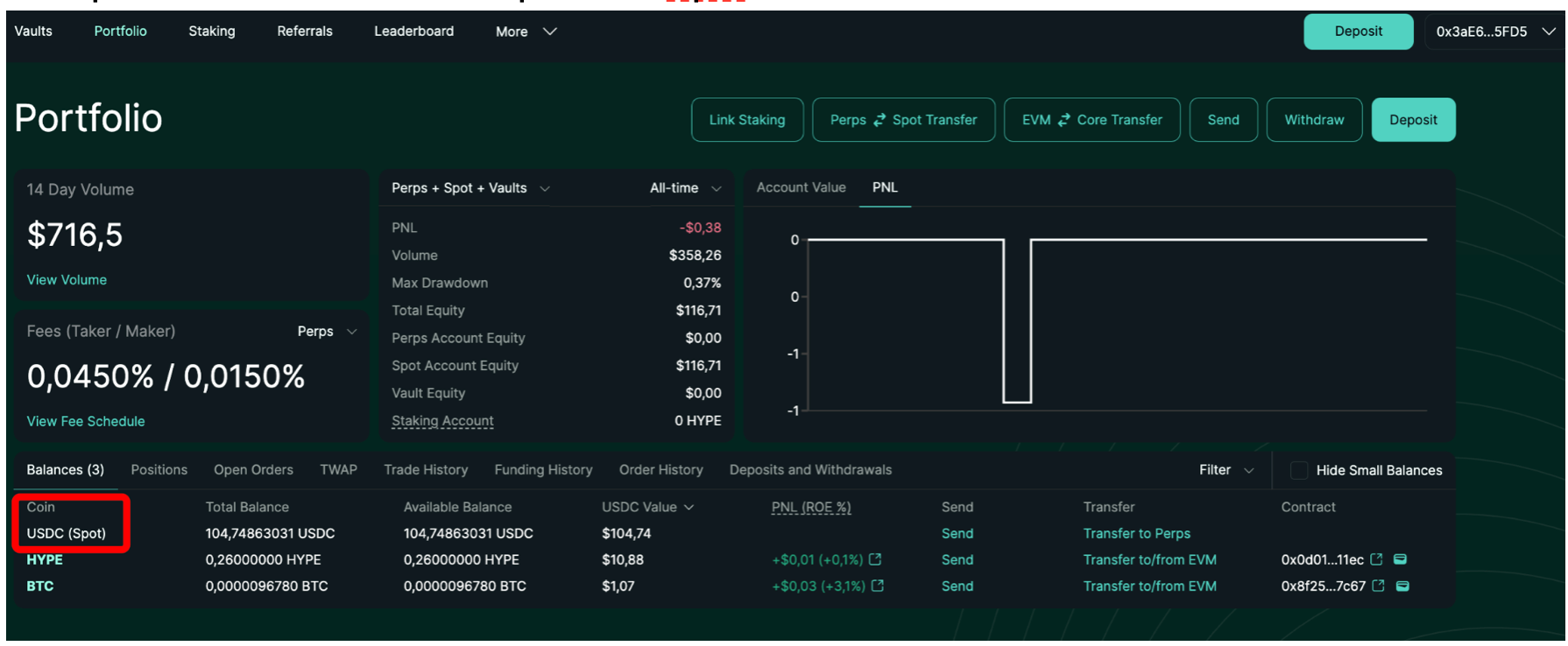Click wallet icon next to HYPE contract

[1400, 560]
